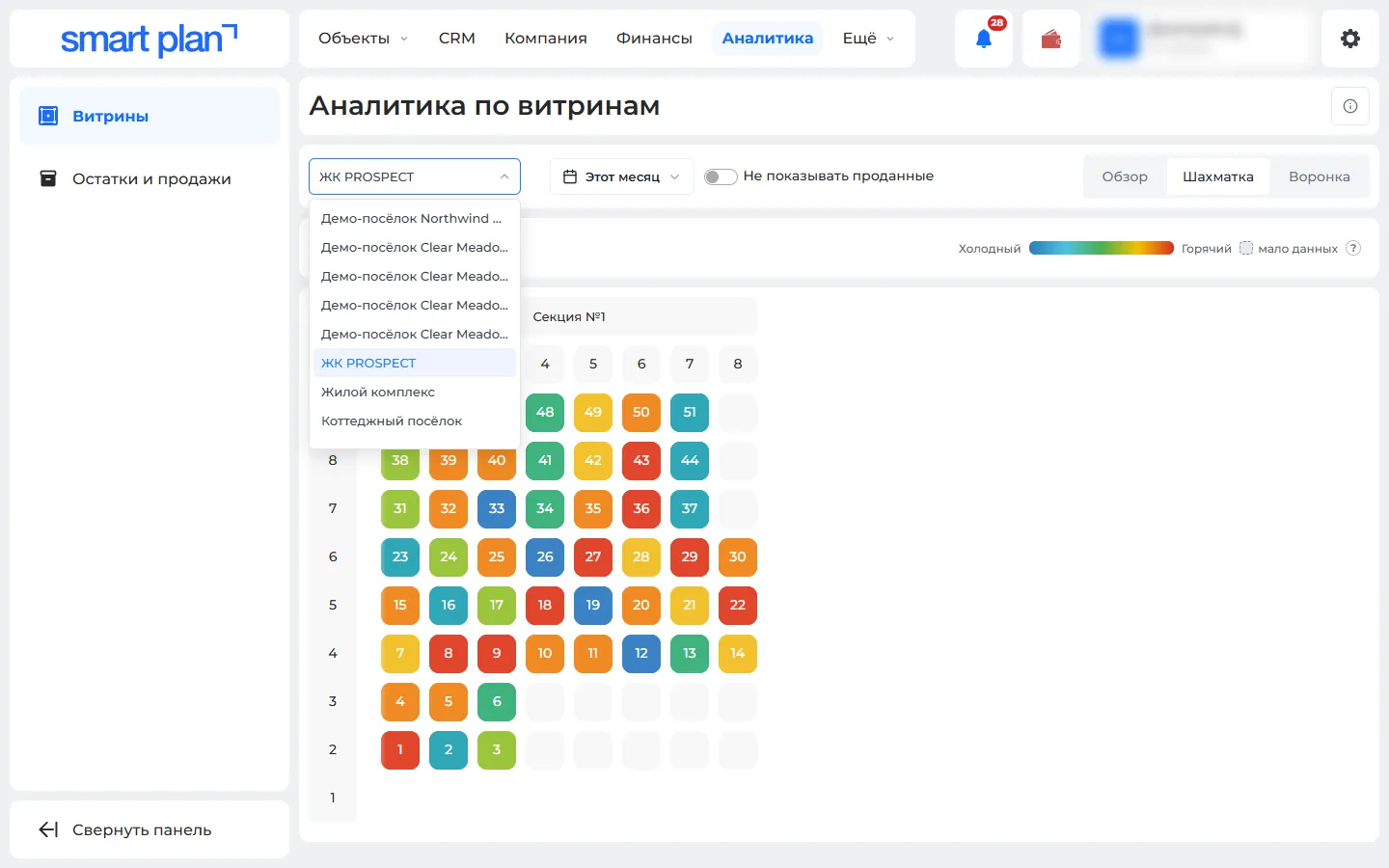Select apartment cell 30
The height and width of the screenshot is (868, 1389).
pyautogui.click(x=738, y=556)
